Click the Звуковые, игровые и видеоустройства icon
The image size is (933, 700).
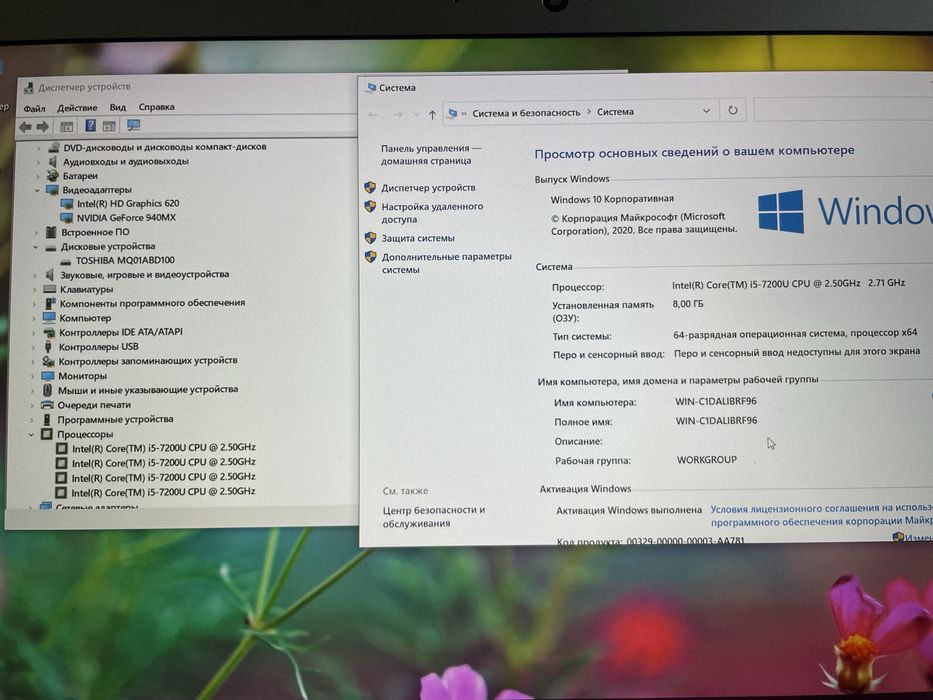coord(50,274)
